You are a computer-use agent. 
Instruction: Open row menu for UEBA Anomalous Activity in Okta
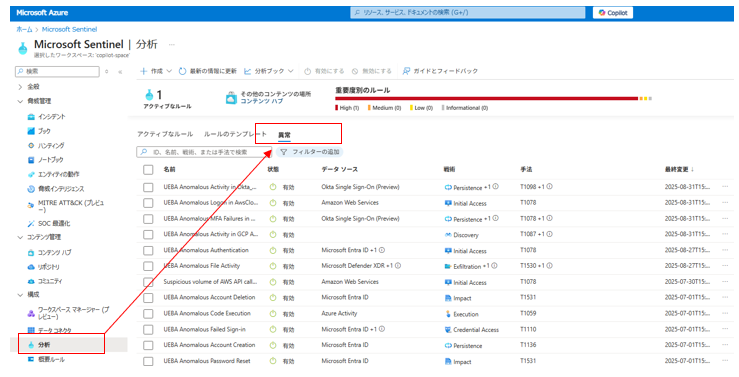(725, 187)
